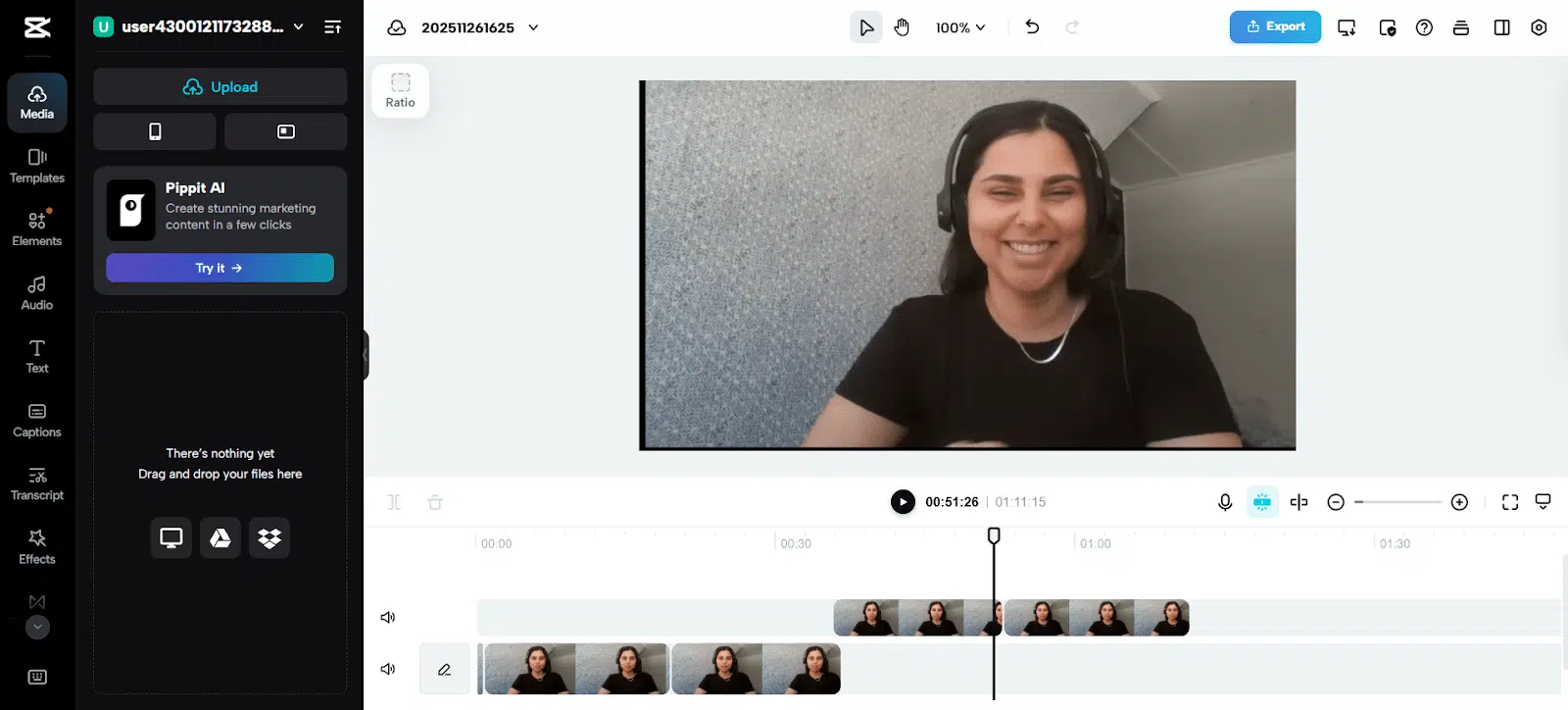Screen dimensions: 1568x710
Task: Click the fullscreen timeline icon
Action: (1510, 502)
